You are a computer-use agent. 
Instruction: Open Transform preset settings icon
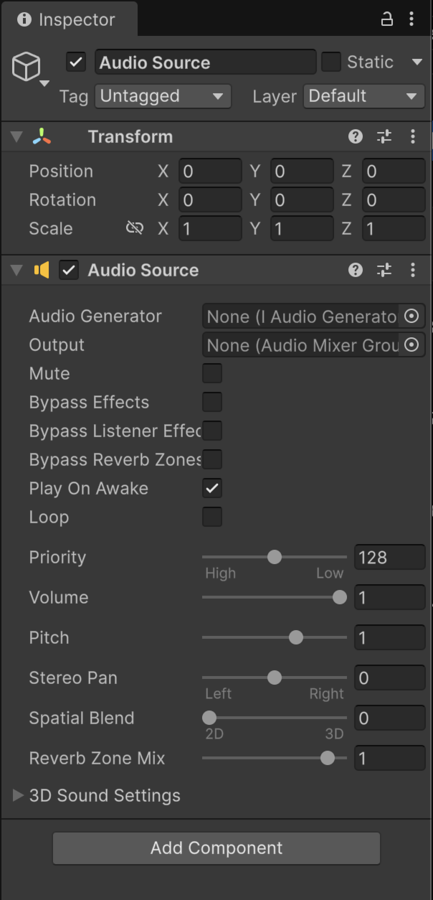(x=384, y=137)
